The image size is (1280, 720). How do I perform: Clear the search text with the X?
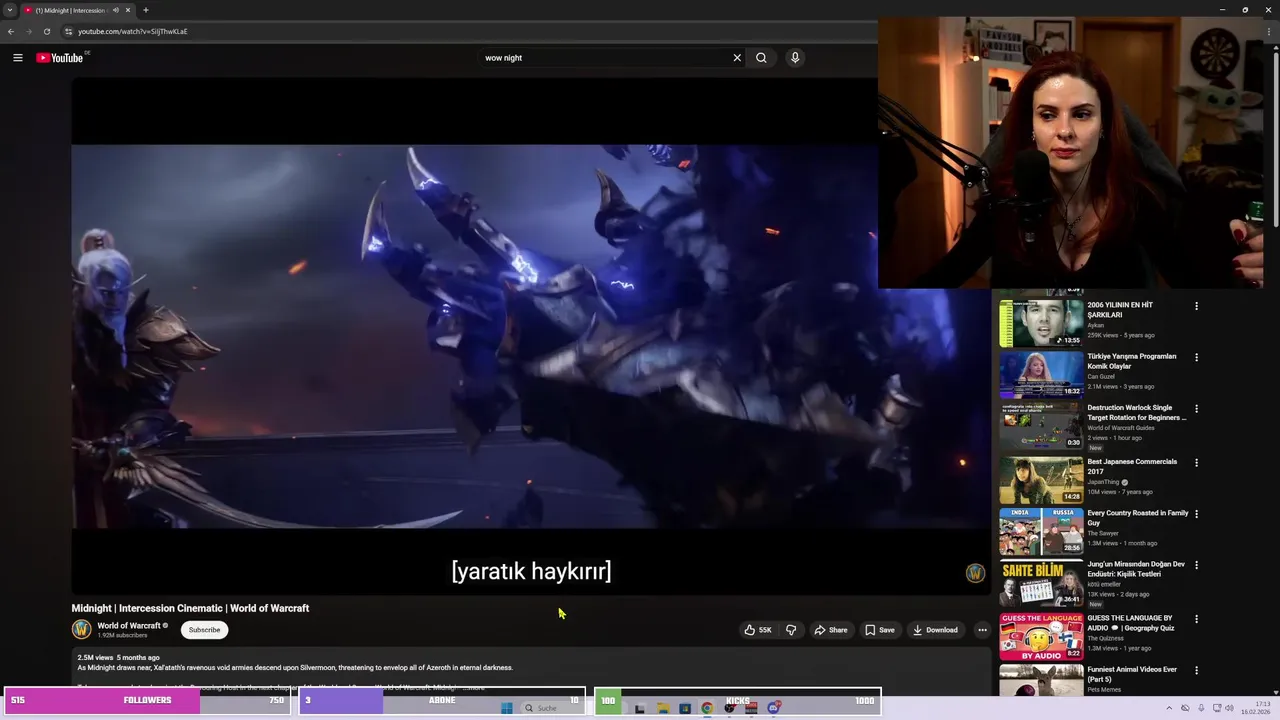point(737,58)
